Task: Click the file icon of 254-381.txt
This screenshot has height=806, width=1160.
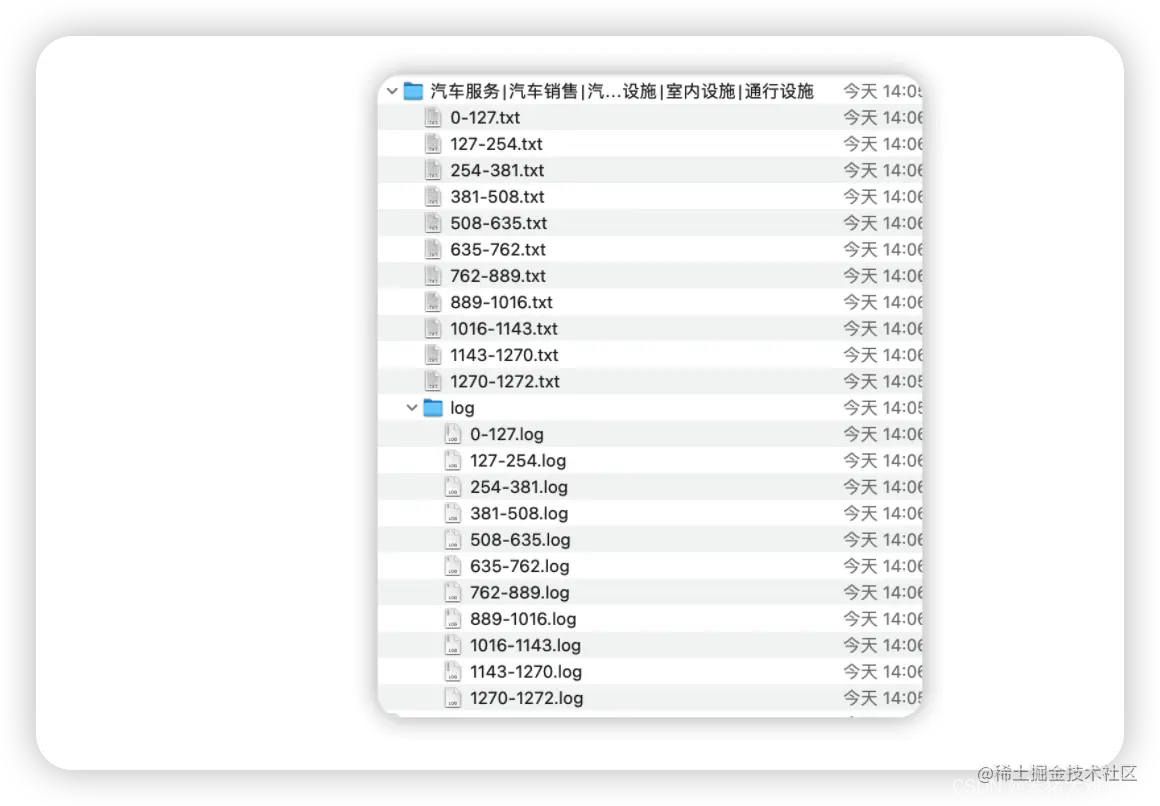Action: pos(434,170)
